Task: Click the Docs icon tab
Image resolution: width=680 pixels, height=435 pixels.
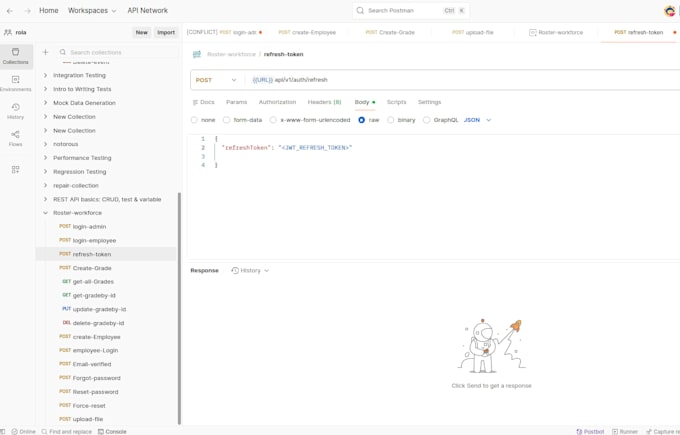Action: (203, 102)
